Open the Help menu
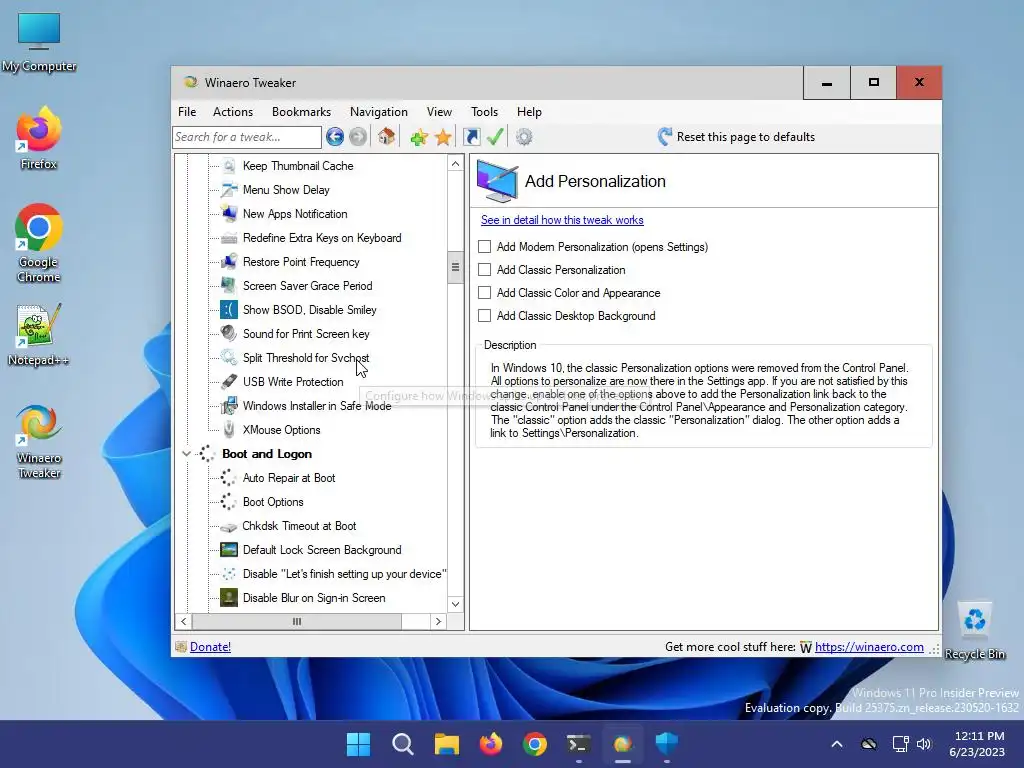Screen dimensions: 1024x768 (529, 112)
